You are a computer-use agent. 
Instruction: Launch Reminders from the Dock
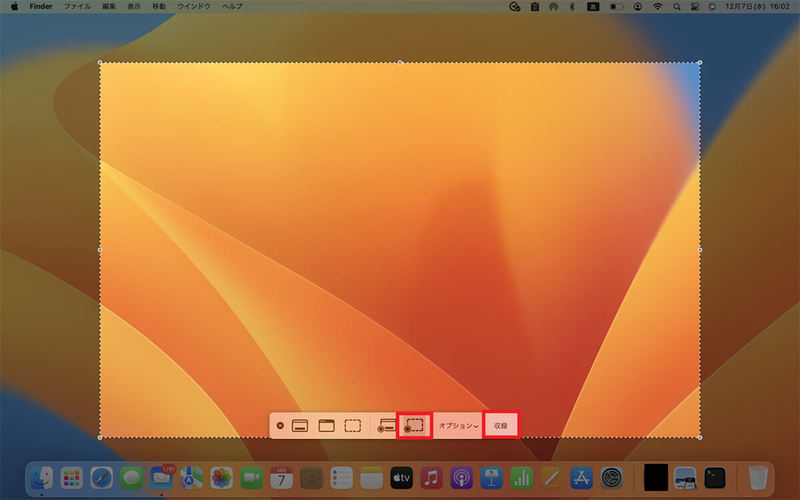(341, 478)
